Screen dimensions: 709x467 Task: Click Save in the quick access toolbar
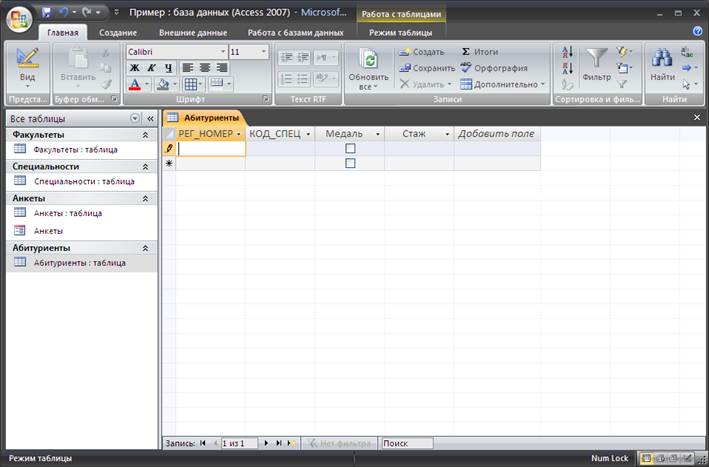click(47, 12)
